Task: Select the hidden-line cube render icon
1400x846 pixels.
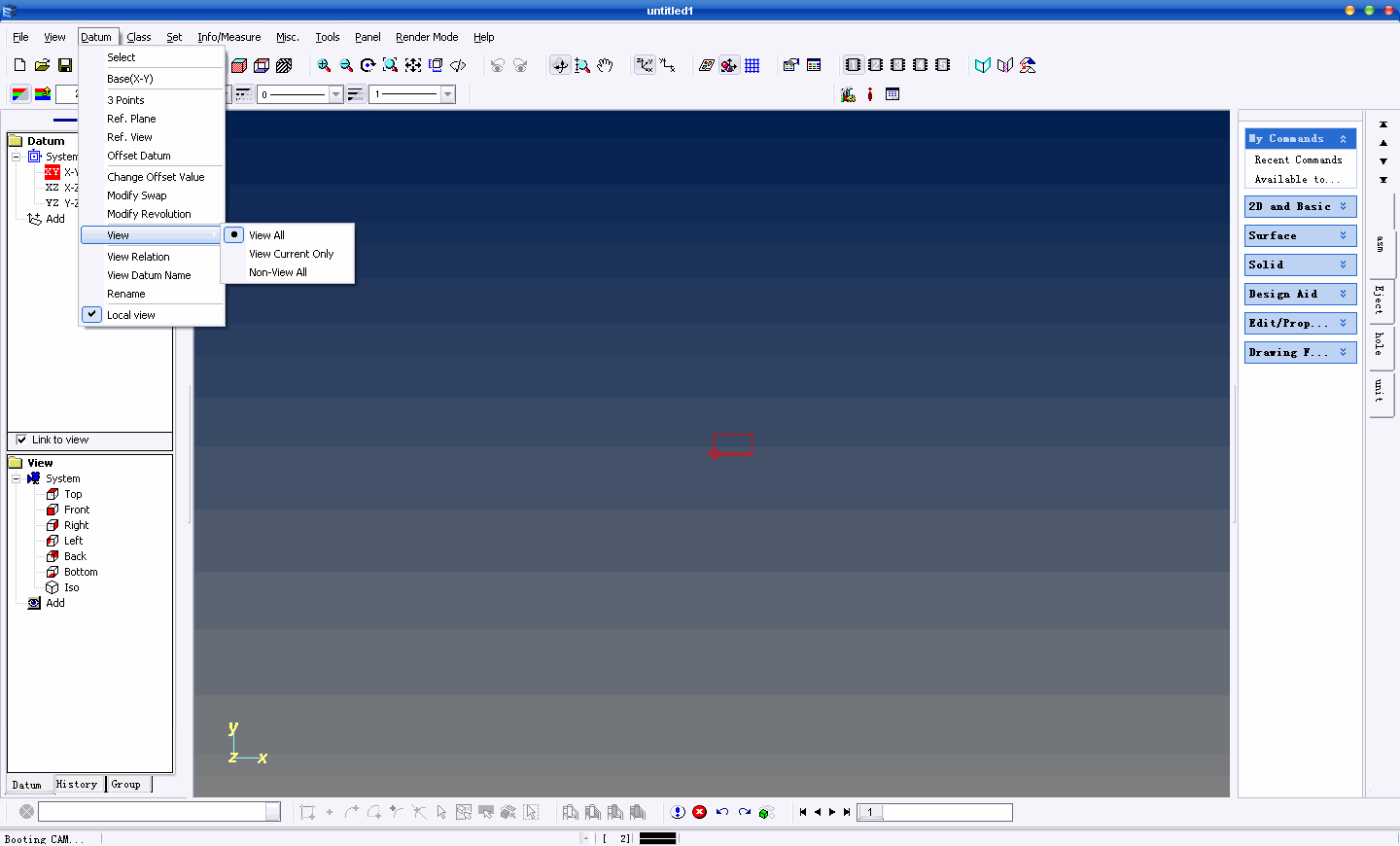Action: [x=262, y=65]
